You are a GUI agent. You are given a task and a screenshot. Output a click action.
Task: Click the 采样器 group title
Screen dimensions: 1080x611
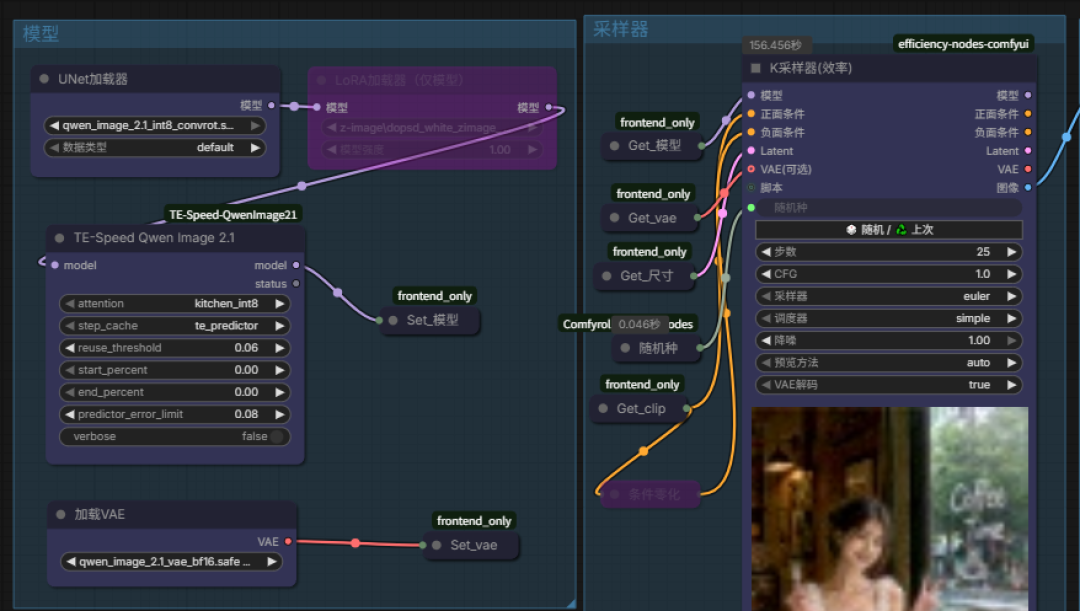click(x=621, y=29)
